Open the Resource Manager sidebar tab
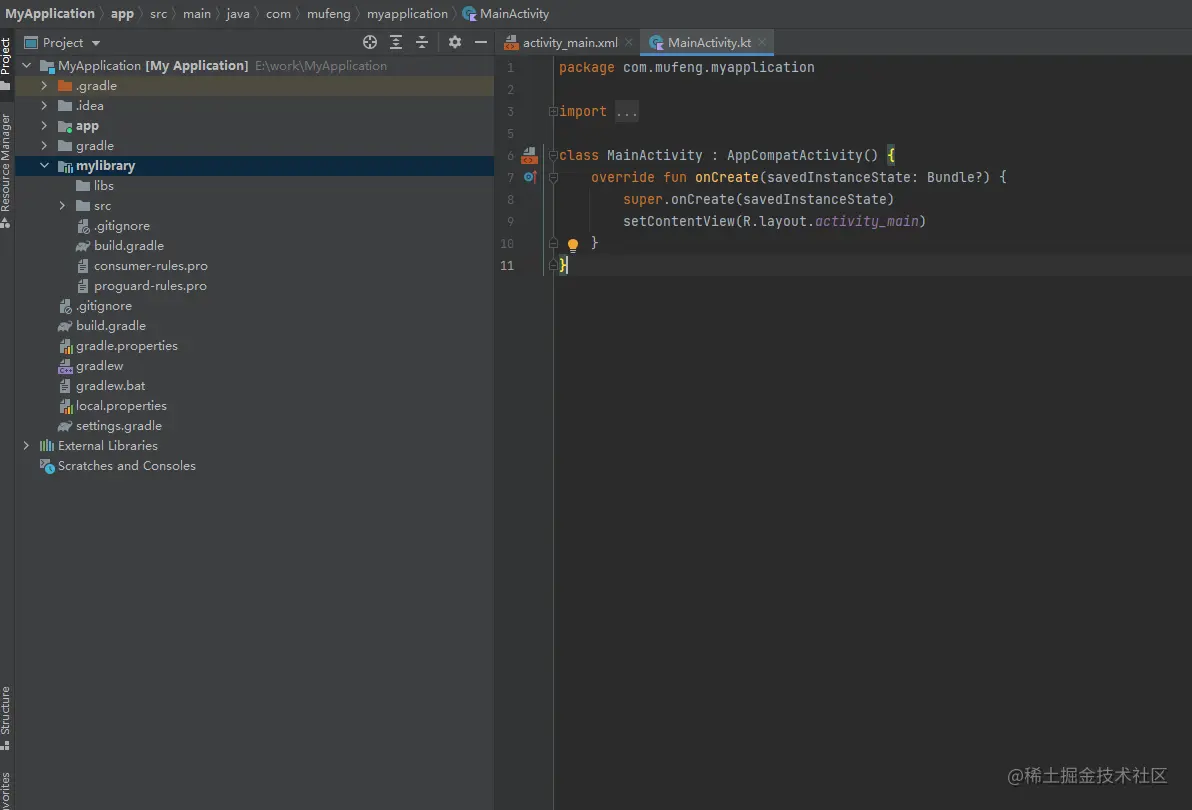This screenshot has width=1192, height=810. (6, 171)
